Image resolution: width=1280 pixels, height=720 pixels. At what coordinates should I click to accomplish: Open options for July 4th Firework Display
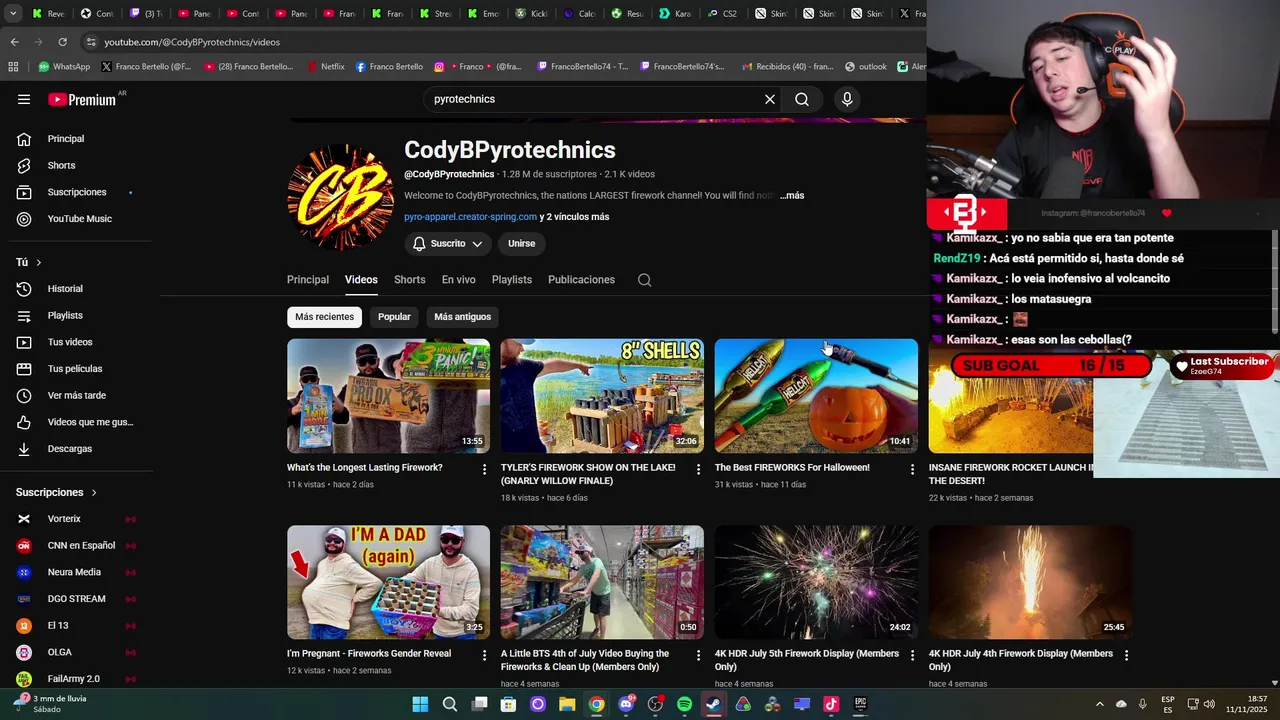click(x=1126, y=655)
